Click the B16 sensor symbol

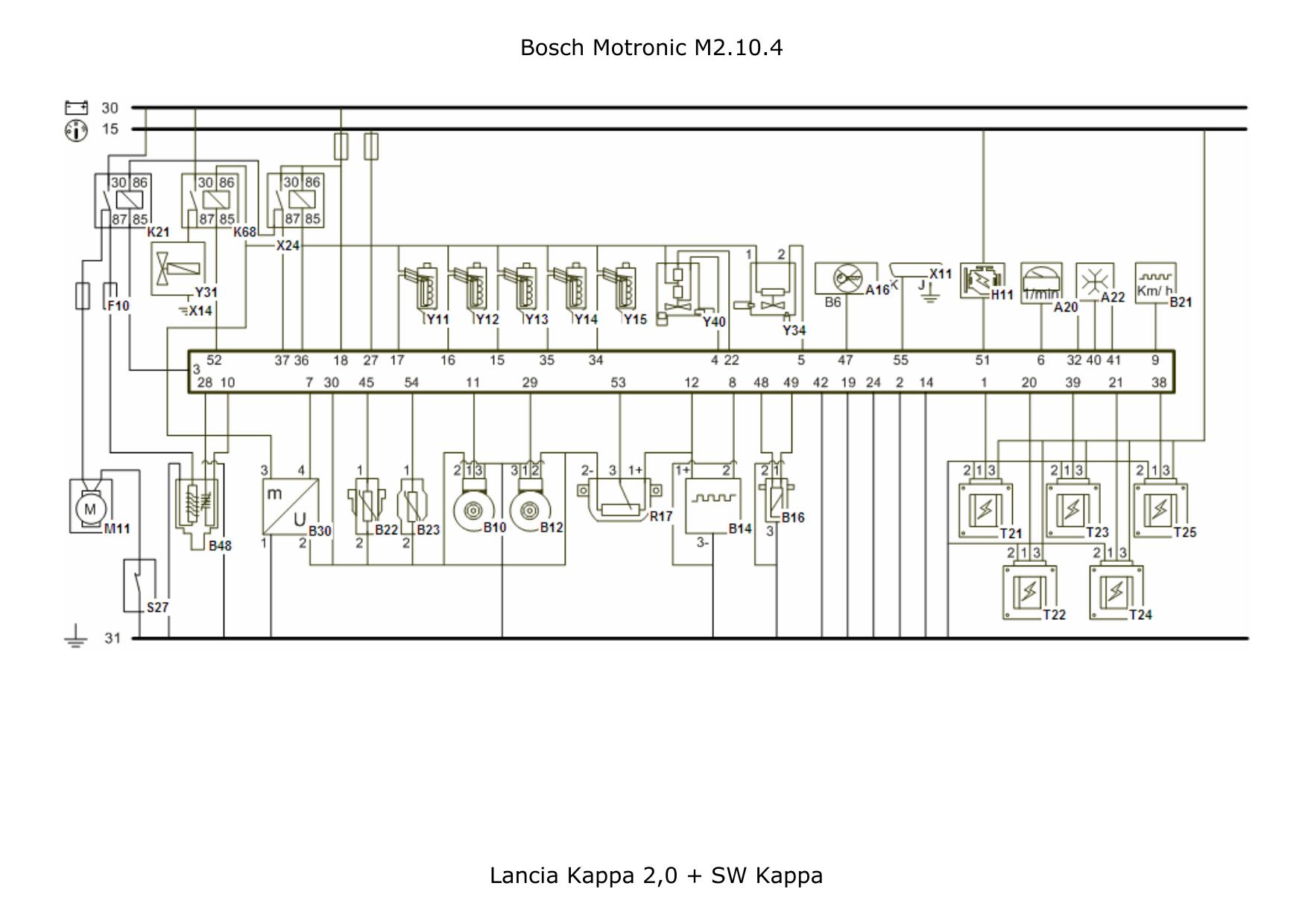click(x=775, y=501)
